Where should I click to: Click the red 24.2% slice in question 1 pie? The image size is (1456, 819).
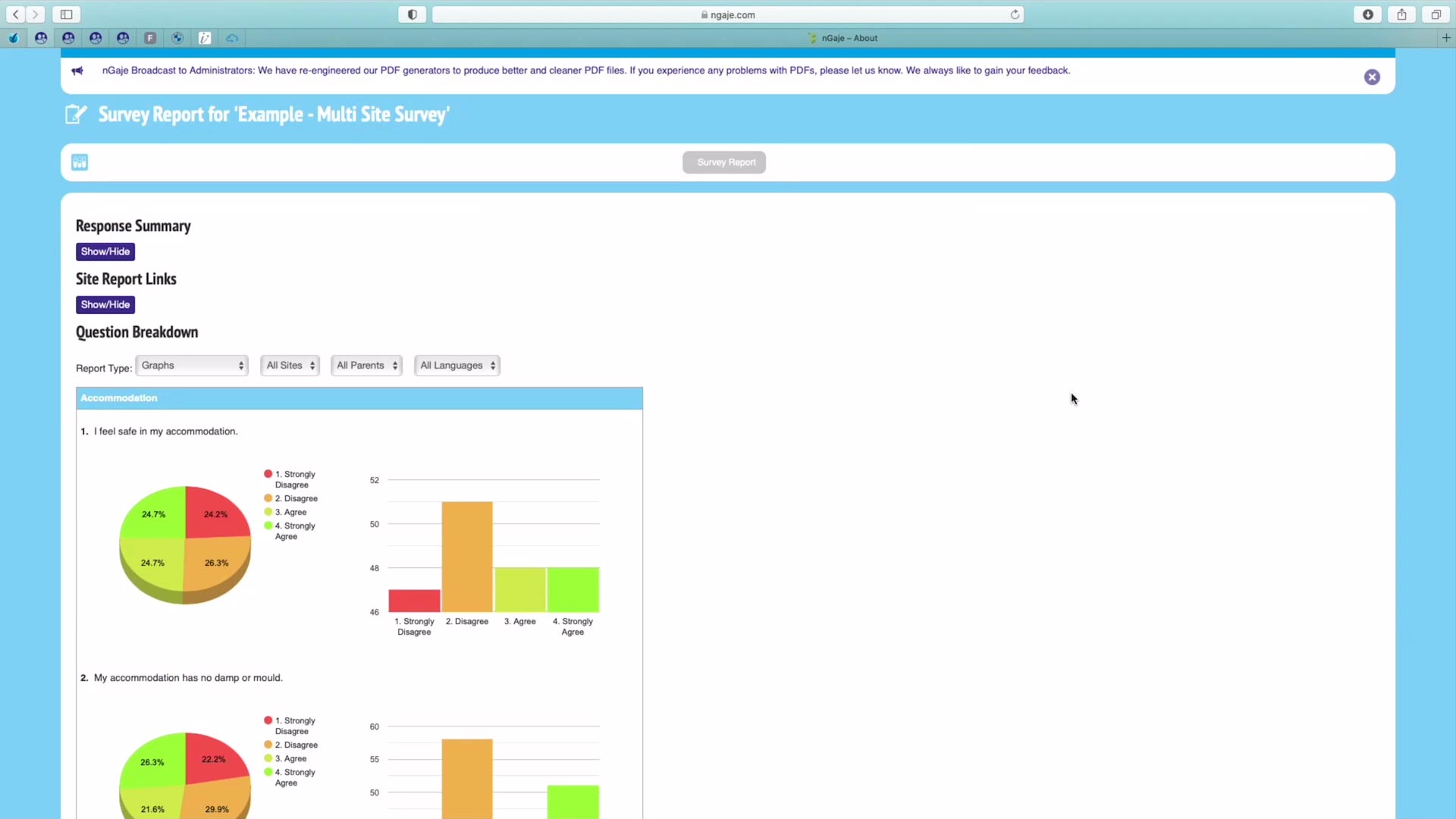[x=215, y=514]
